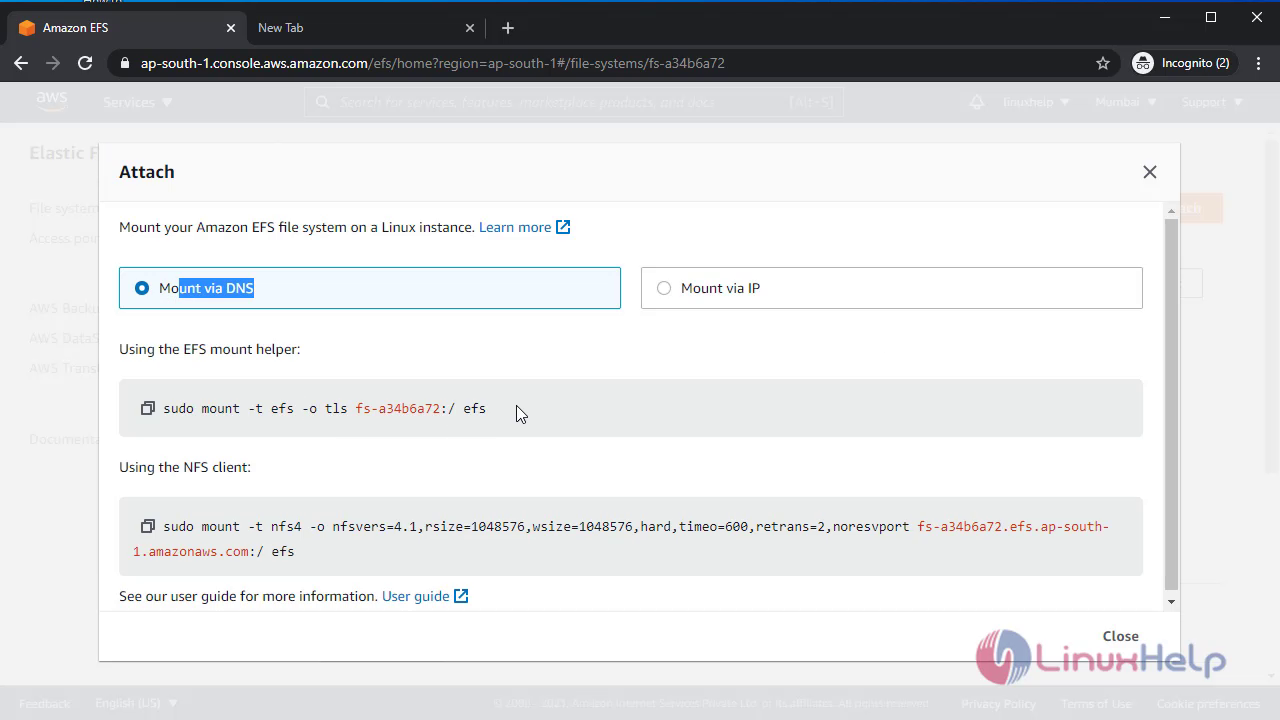Minimize the Chrome window
The image size is (1280, 720).
coord(1165,17)
